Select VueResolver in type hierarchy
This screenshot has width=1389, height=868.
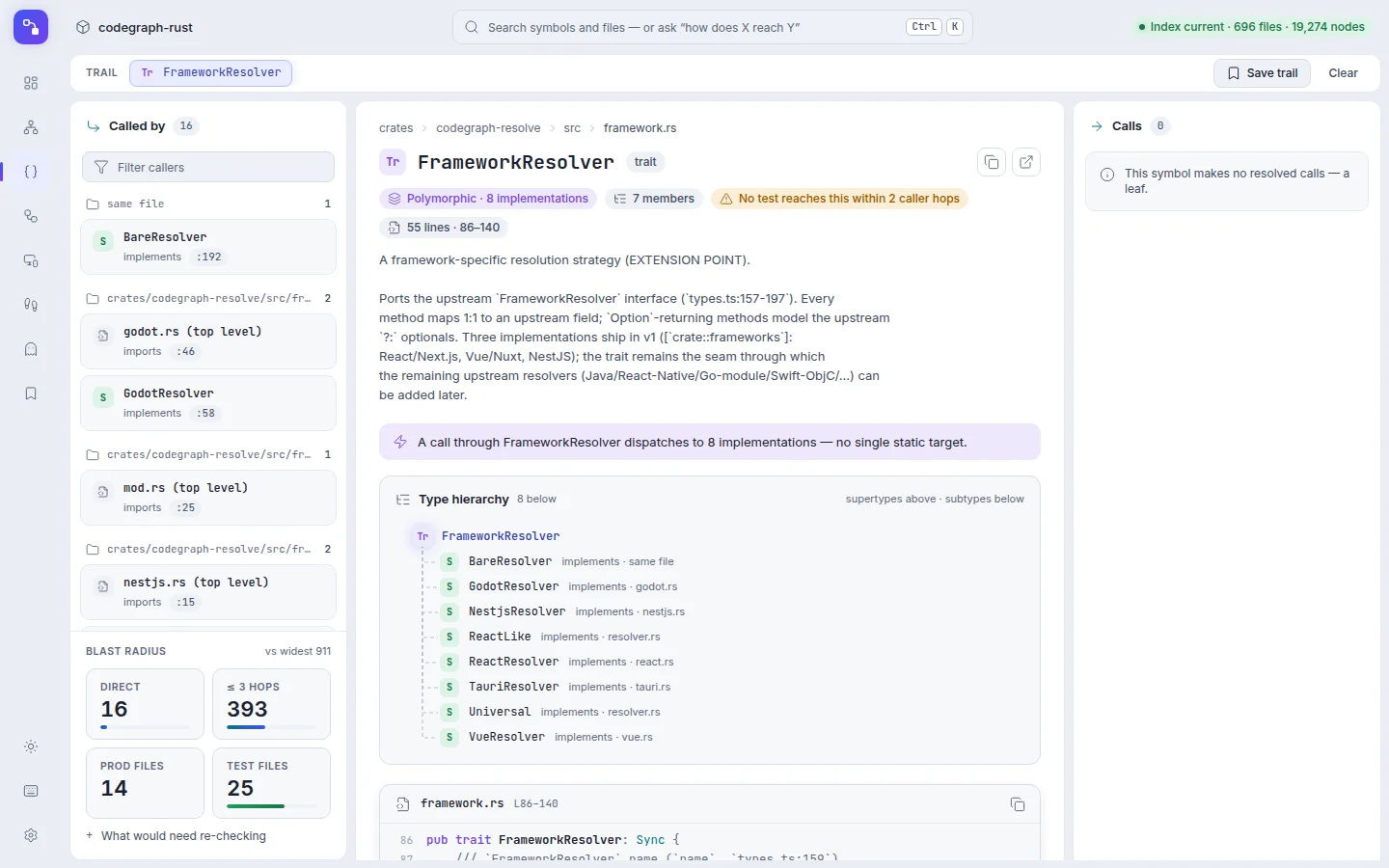coord(507,737)
